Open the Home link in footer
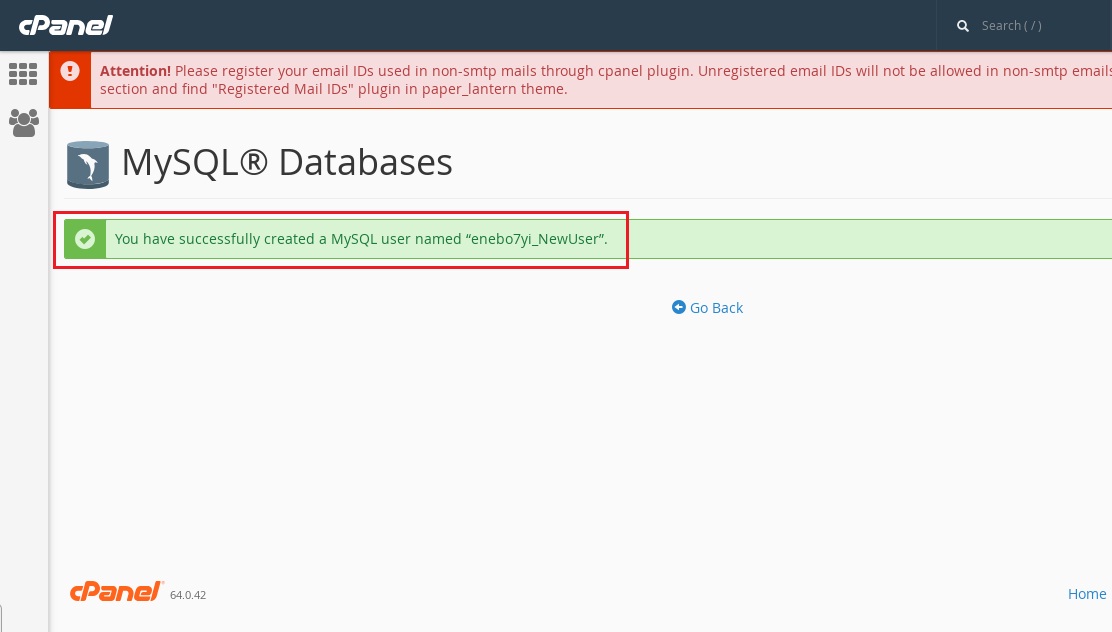This screenshot has width=1112, height=632. [x=1086, y=594]
